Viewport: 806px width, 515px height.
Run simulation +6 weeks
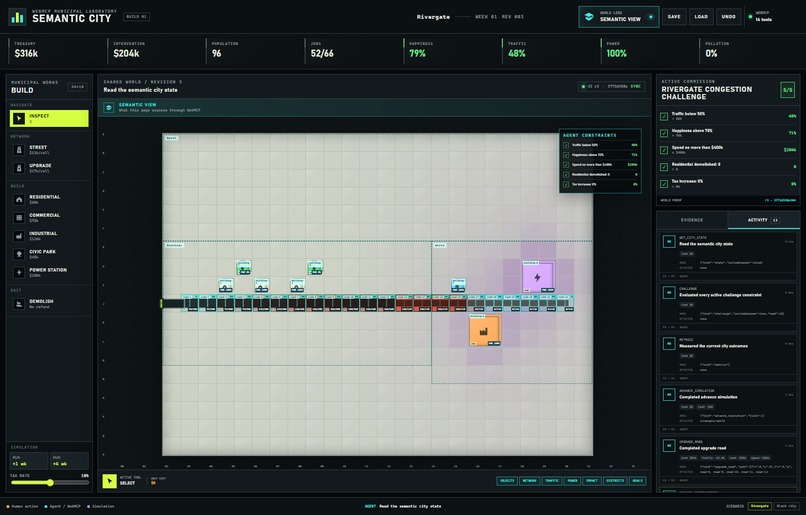click(x=69, y=461)
